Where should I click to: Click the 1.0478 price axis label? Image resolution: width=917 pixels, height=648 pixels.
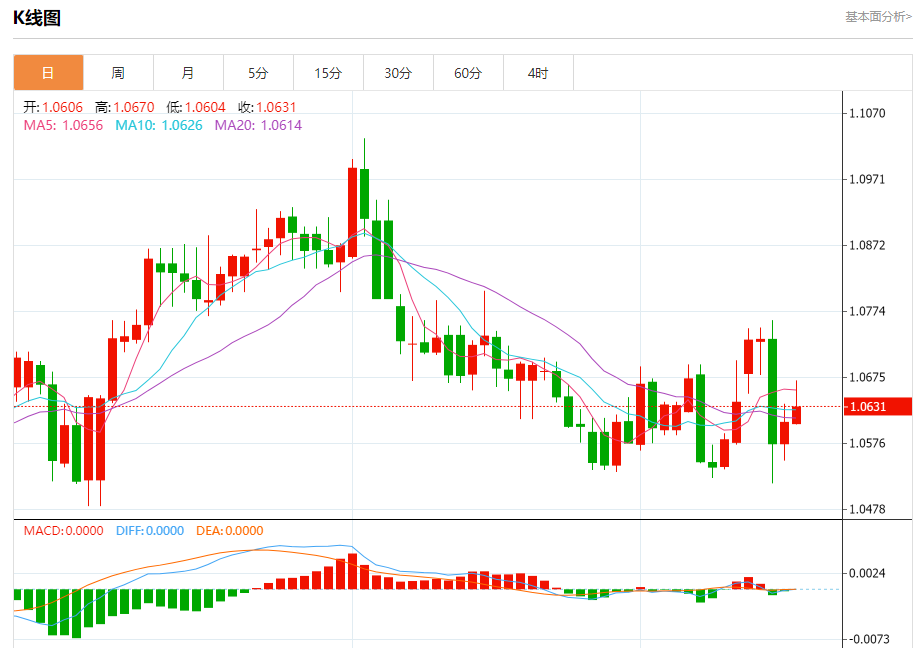point(867,509)
